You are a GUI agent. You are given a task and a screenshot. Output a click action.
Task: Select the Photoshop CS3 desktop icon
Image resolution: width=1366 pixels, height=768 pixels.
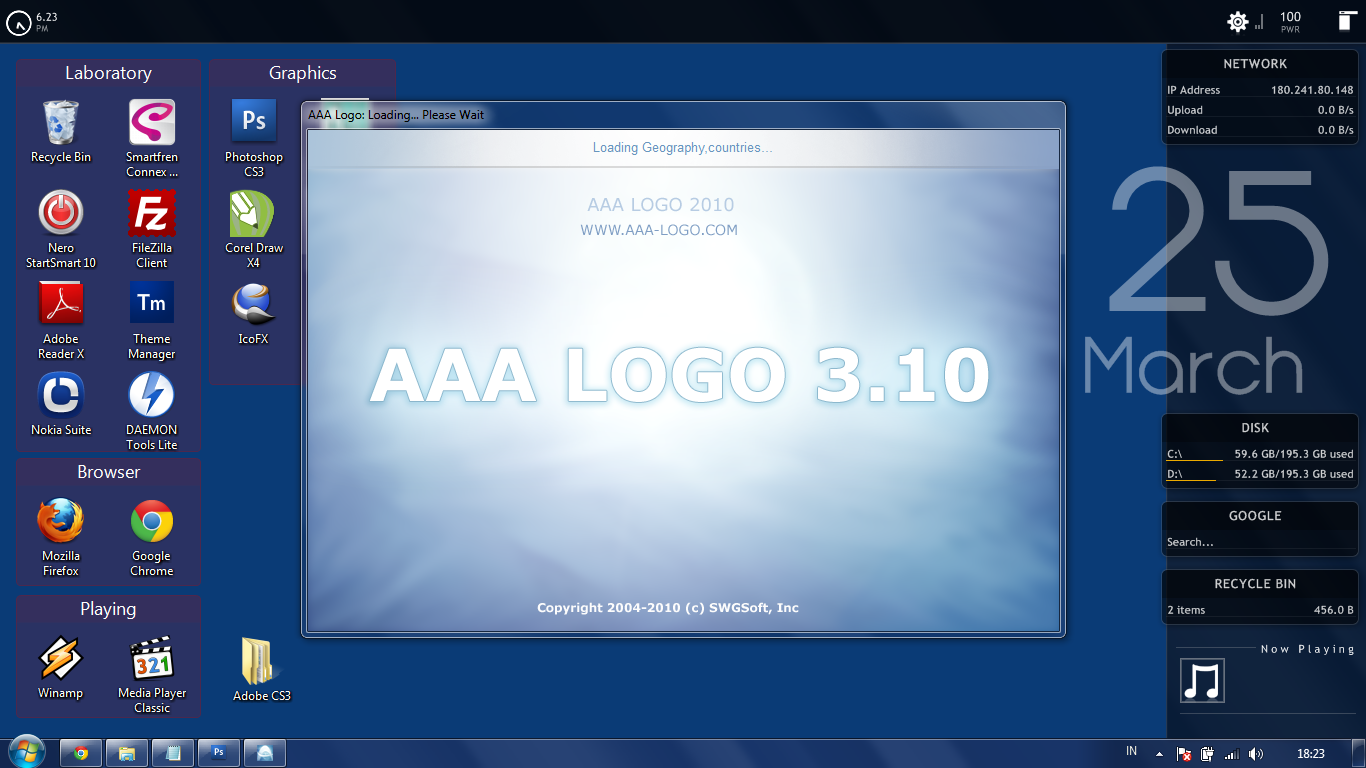(254, 138)
